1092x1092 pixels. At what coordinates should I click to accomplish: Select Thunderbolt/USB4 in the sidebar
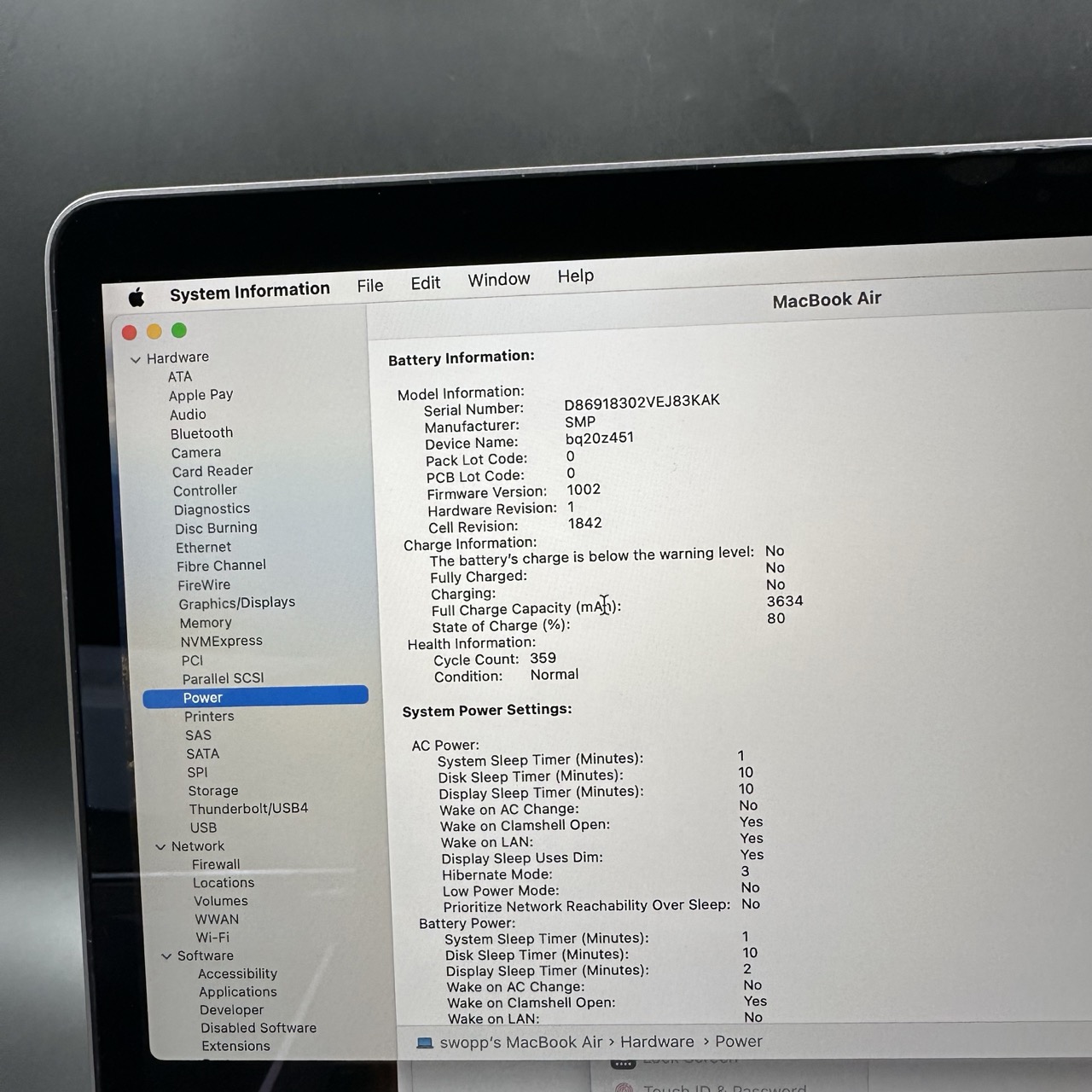tap(248, 809)
